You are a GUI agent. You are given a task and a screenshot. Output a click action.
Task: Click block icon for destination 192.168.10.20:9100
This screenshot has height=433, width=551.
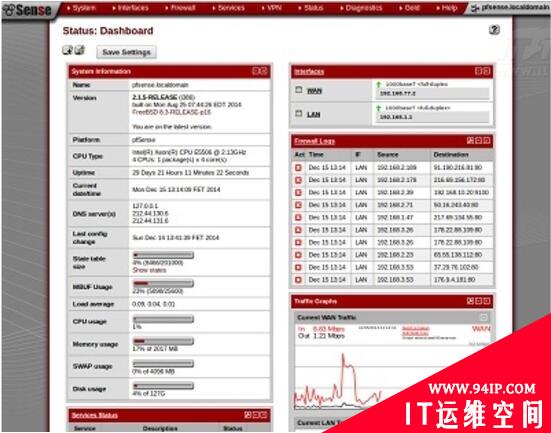298,193
